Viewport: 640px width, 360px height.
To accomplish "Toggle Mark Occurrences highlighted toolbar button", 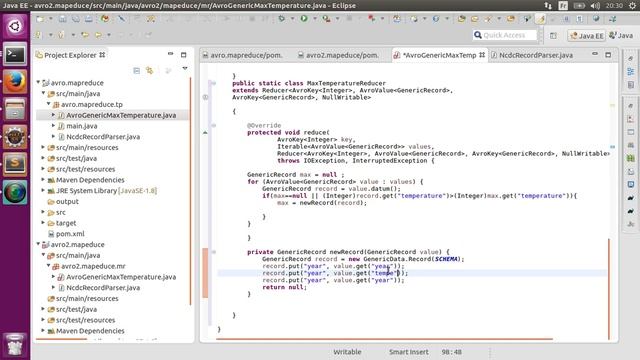I will pyautogui.click(x=541, y=19).
